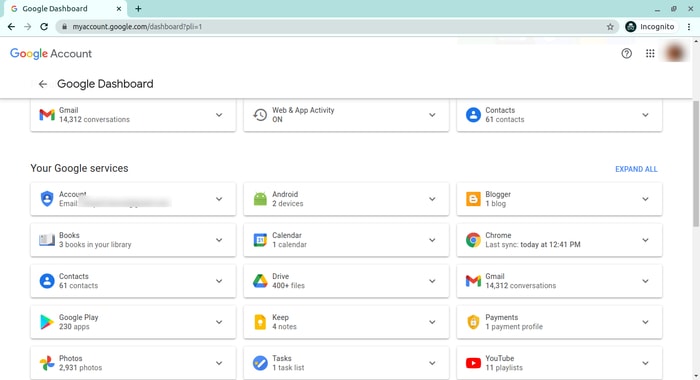Expand the top Contacts card chevron
Viewport: 700px width, 380px height.
[645, 115]
